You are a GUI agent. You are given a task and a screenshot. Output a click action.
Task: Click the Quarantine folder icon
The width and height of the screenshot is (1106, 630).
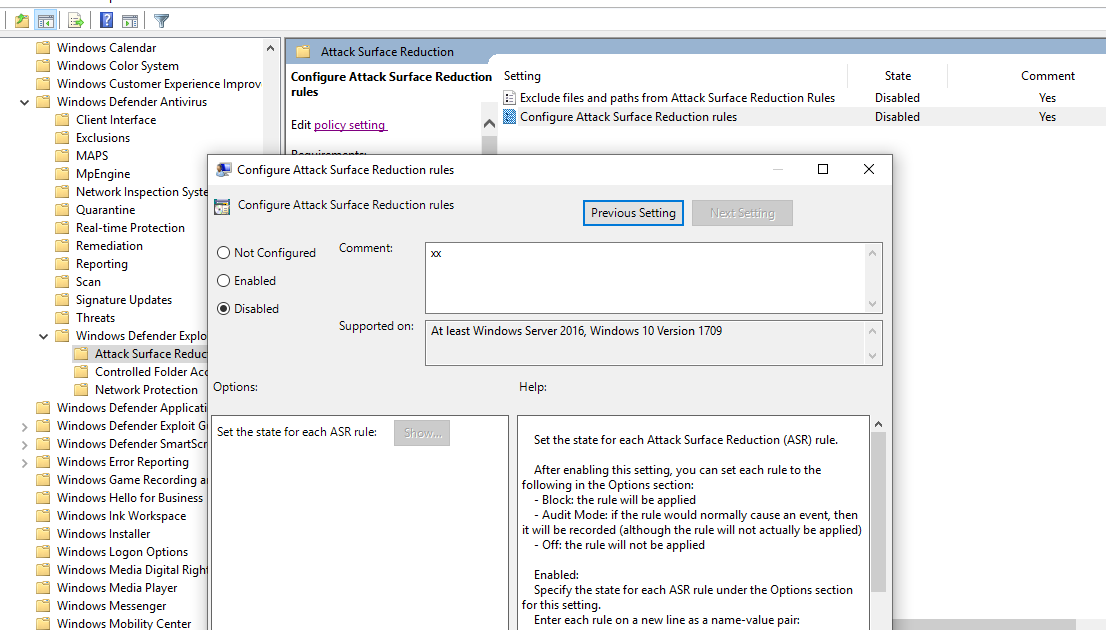[62, 210]
